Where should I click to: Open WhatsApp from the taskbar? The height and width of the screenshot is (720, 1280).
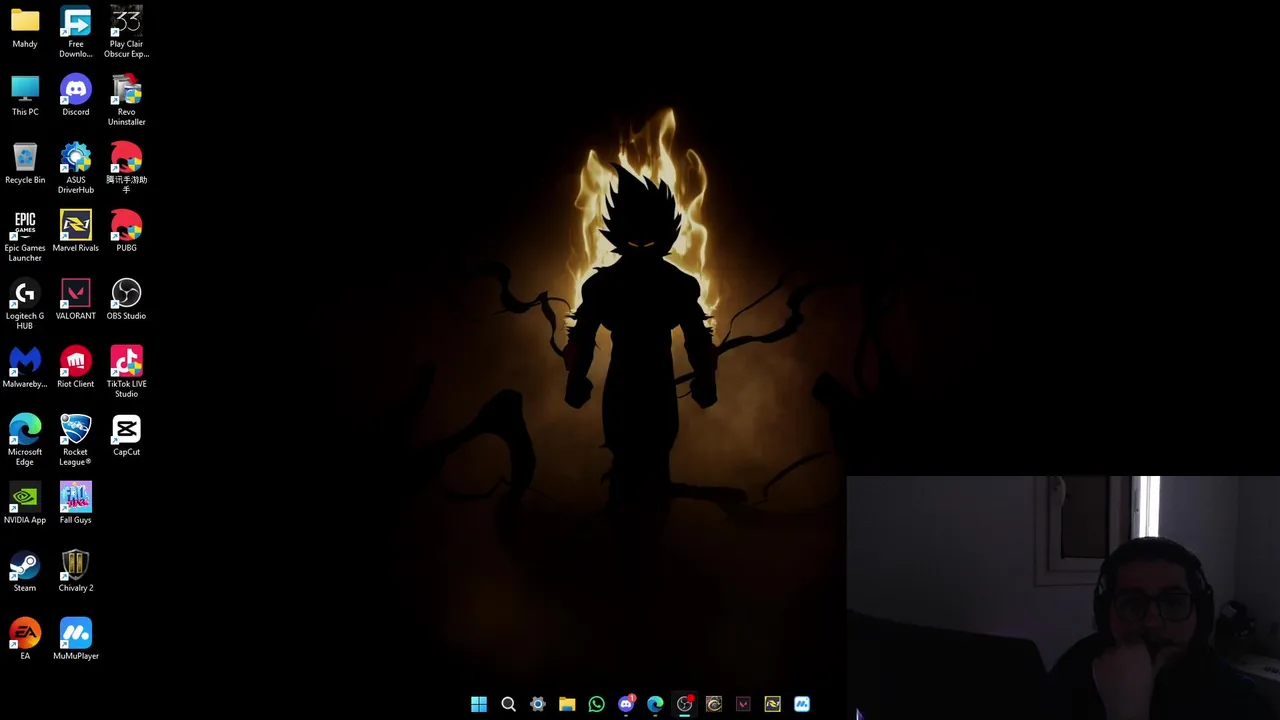coord(596,704)
